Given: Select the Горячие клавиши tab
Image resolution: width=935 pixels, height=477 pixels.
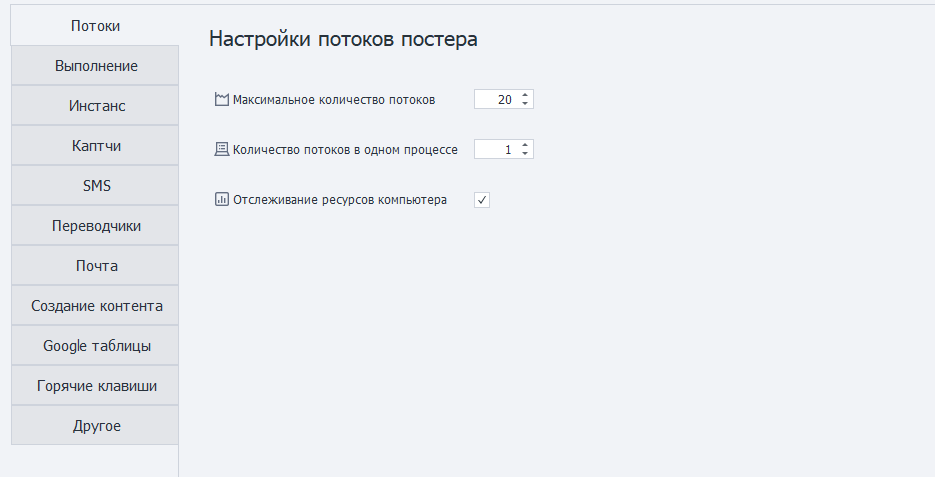Looking at the screenshot, I should point(96,386).
